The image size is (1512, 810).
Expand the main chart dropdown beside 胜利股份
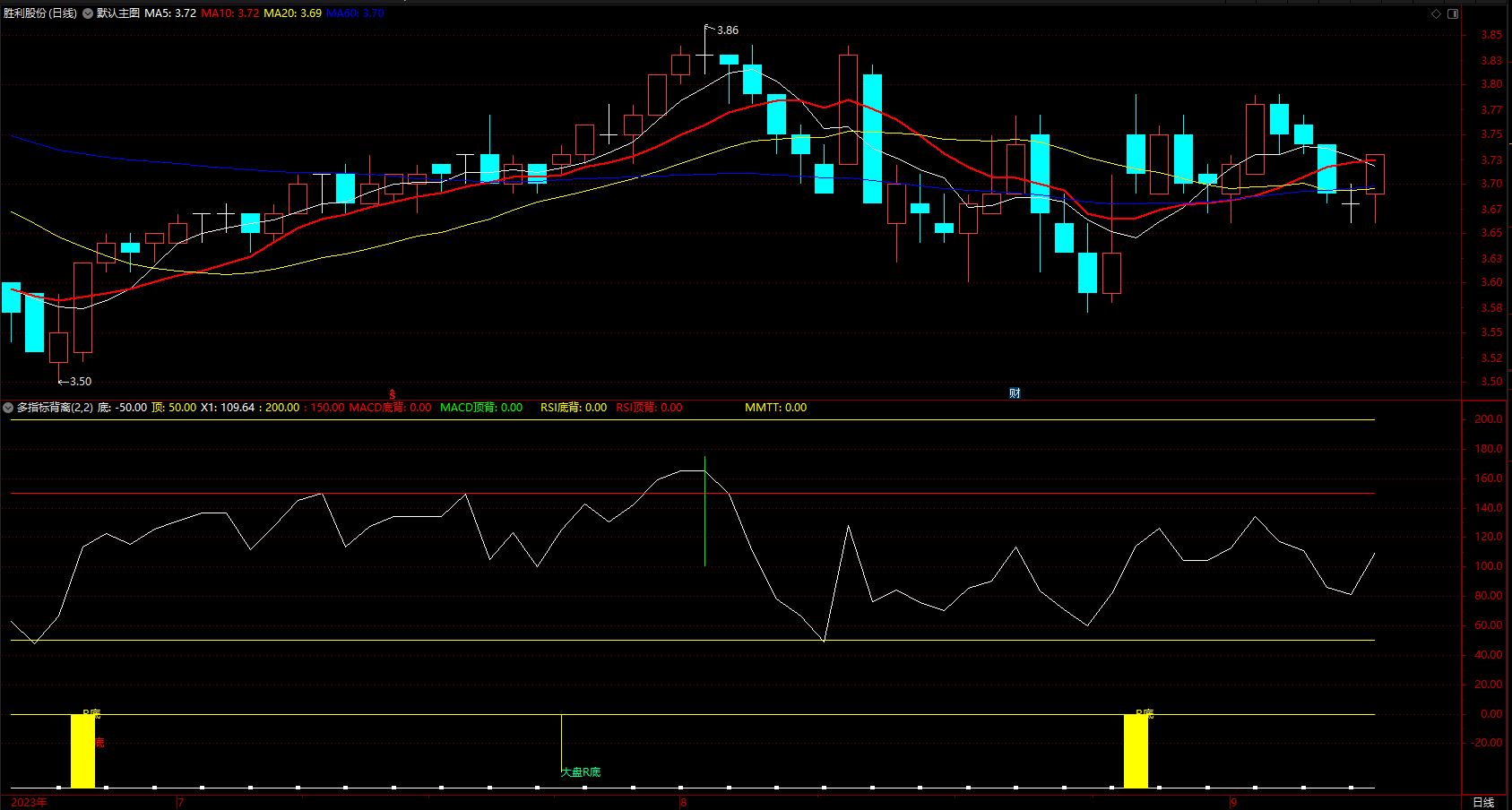[x=88, y=13]
